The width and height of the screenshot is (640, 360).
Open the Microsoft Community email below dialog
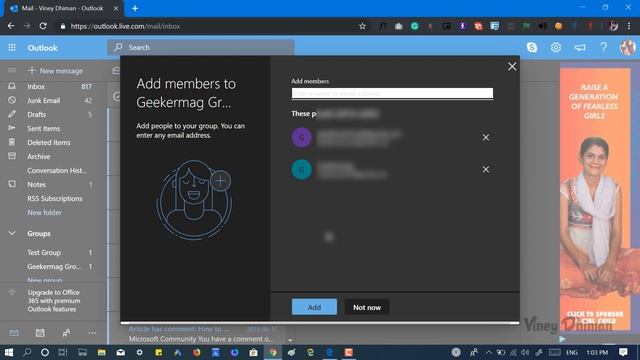(x=200, y=339)
